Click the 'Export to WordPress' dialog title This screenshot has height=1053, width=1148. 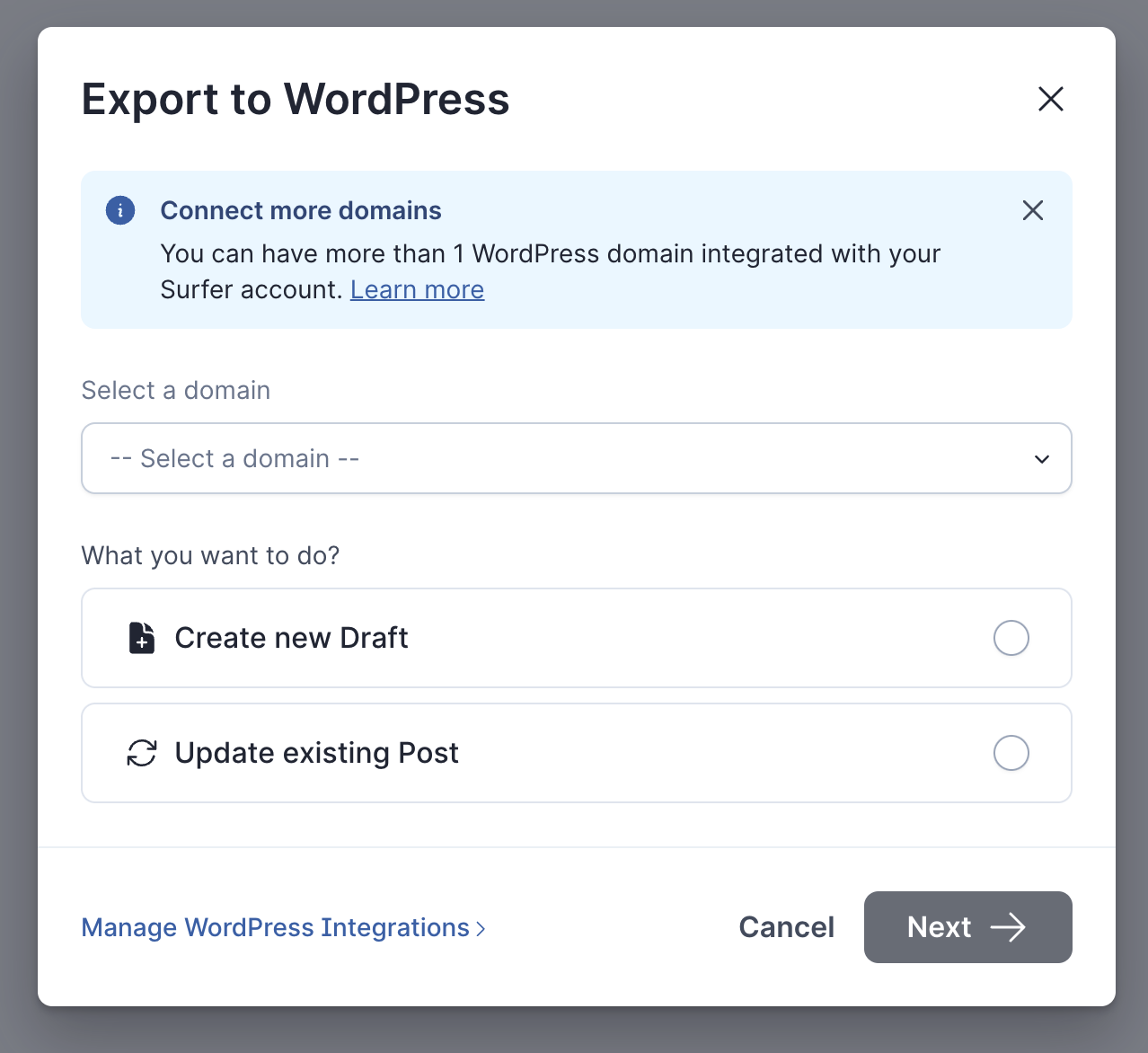[x=296, y=99]
